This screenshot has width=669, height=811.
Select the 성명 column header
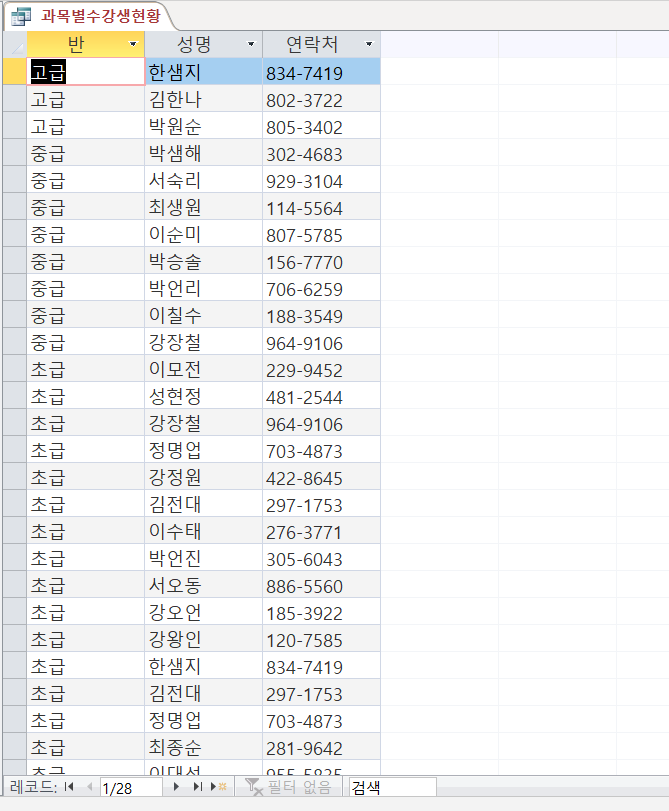[193, 45]
